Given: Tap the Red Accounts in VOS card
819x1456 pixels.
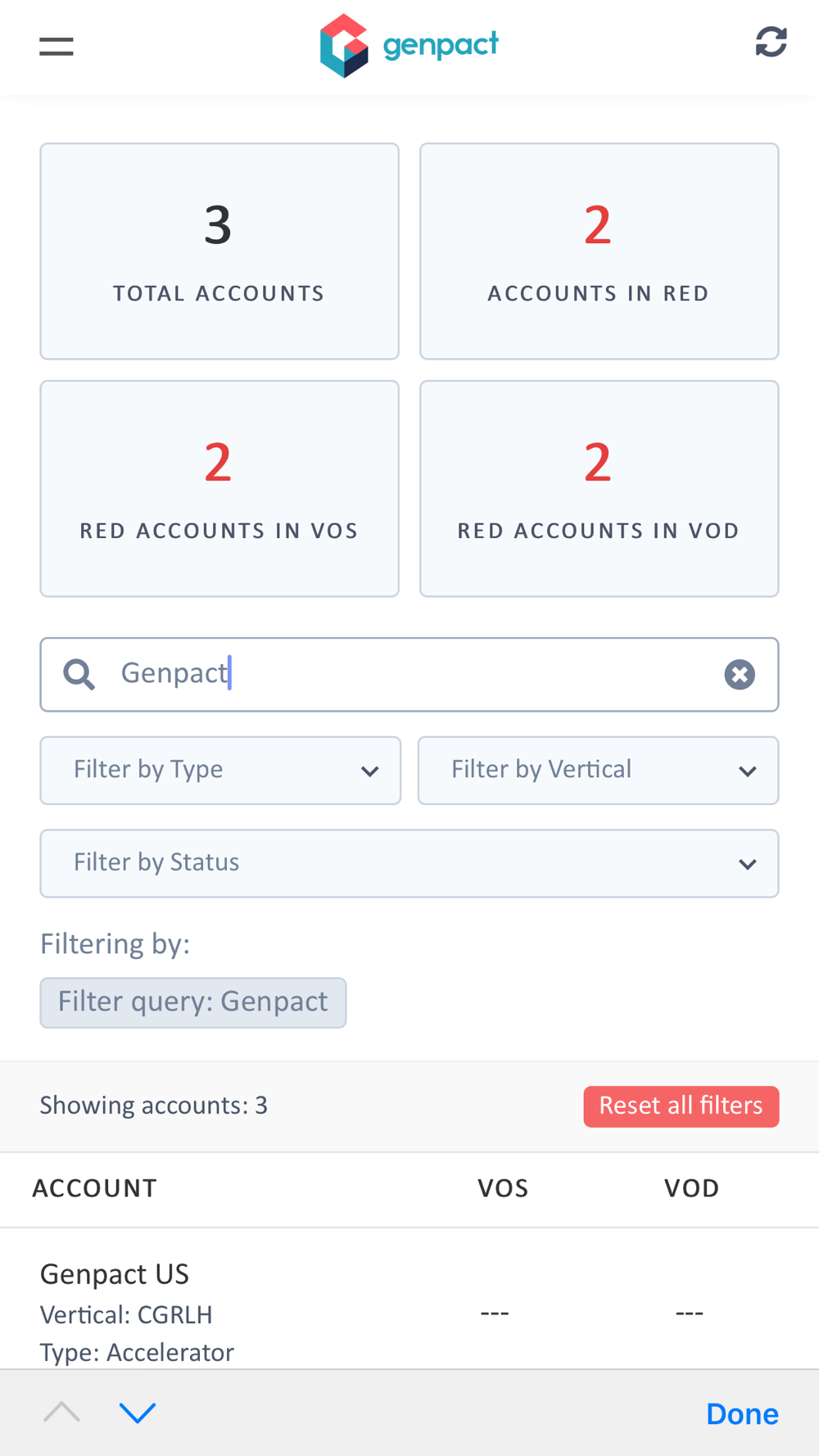Looking at the screenshot, I should point(219,488).
